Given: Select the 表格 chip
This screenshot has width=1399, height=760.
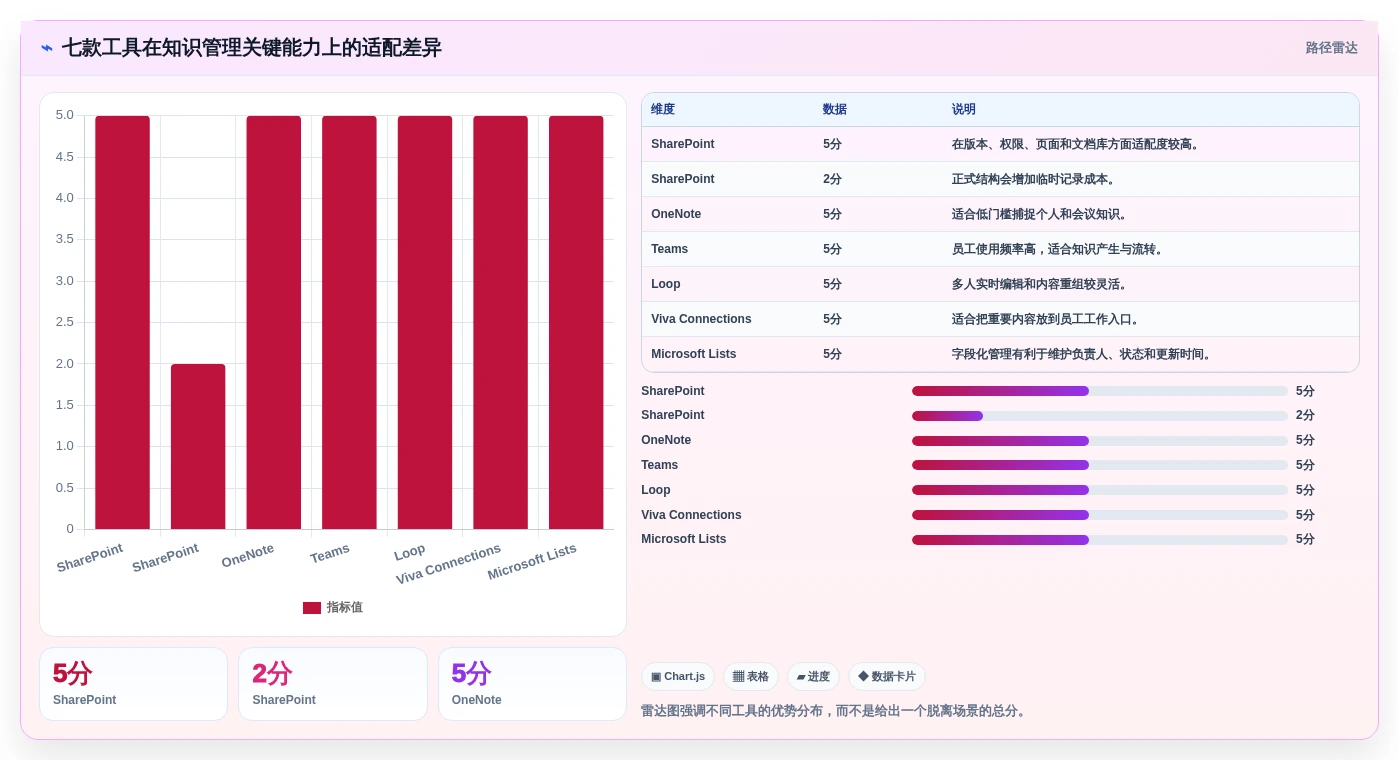Looking at the screenshot, I should tap(751, 677).
